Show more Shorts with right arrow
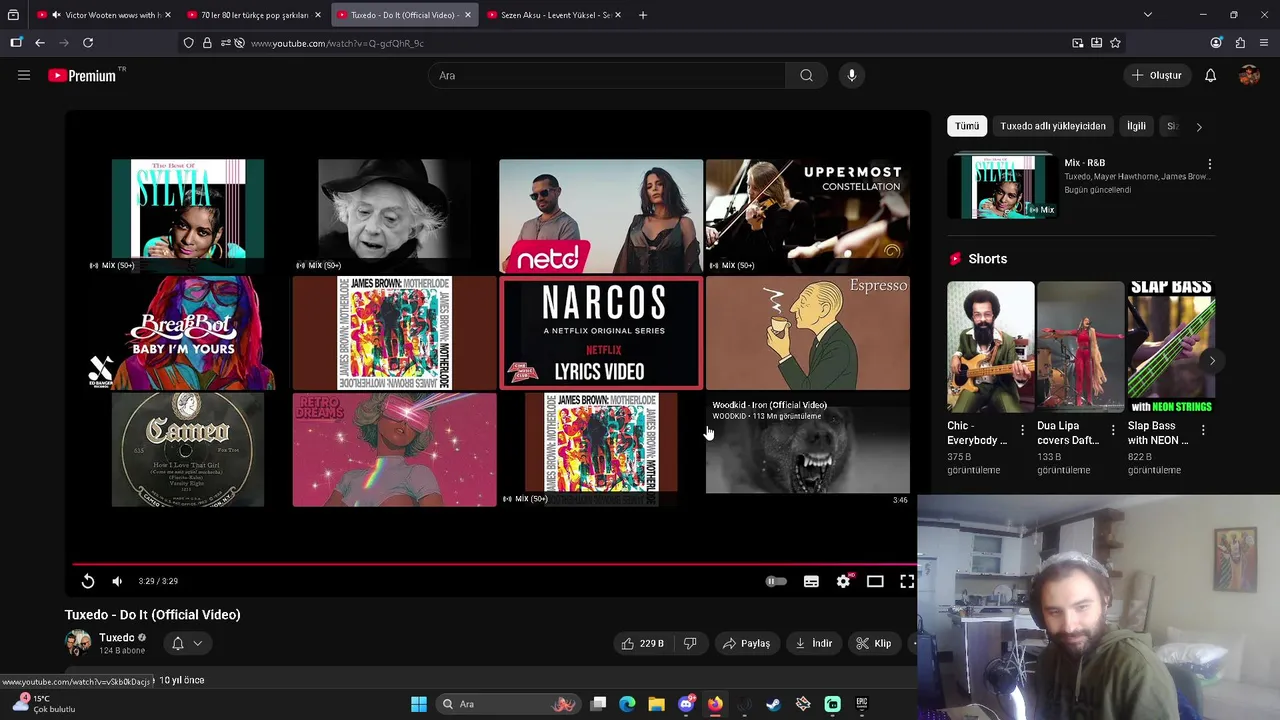Image resolution: width=1280 pixels, height=720 pixels. pyautogui.click(x=1212, y=361)
